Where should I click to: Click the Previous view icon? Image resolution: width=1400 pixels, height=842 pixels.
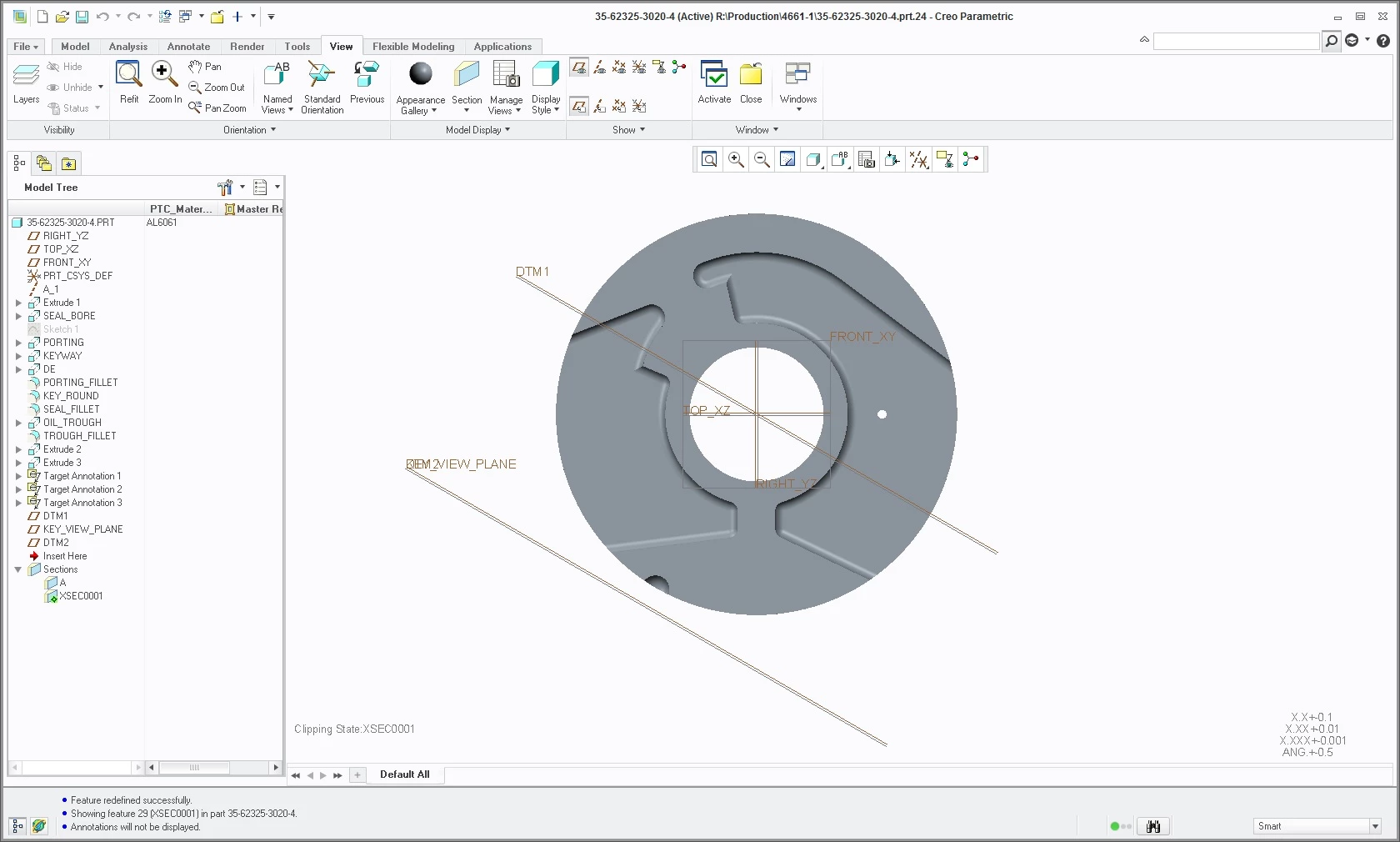pos(367,81)
